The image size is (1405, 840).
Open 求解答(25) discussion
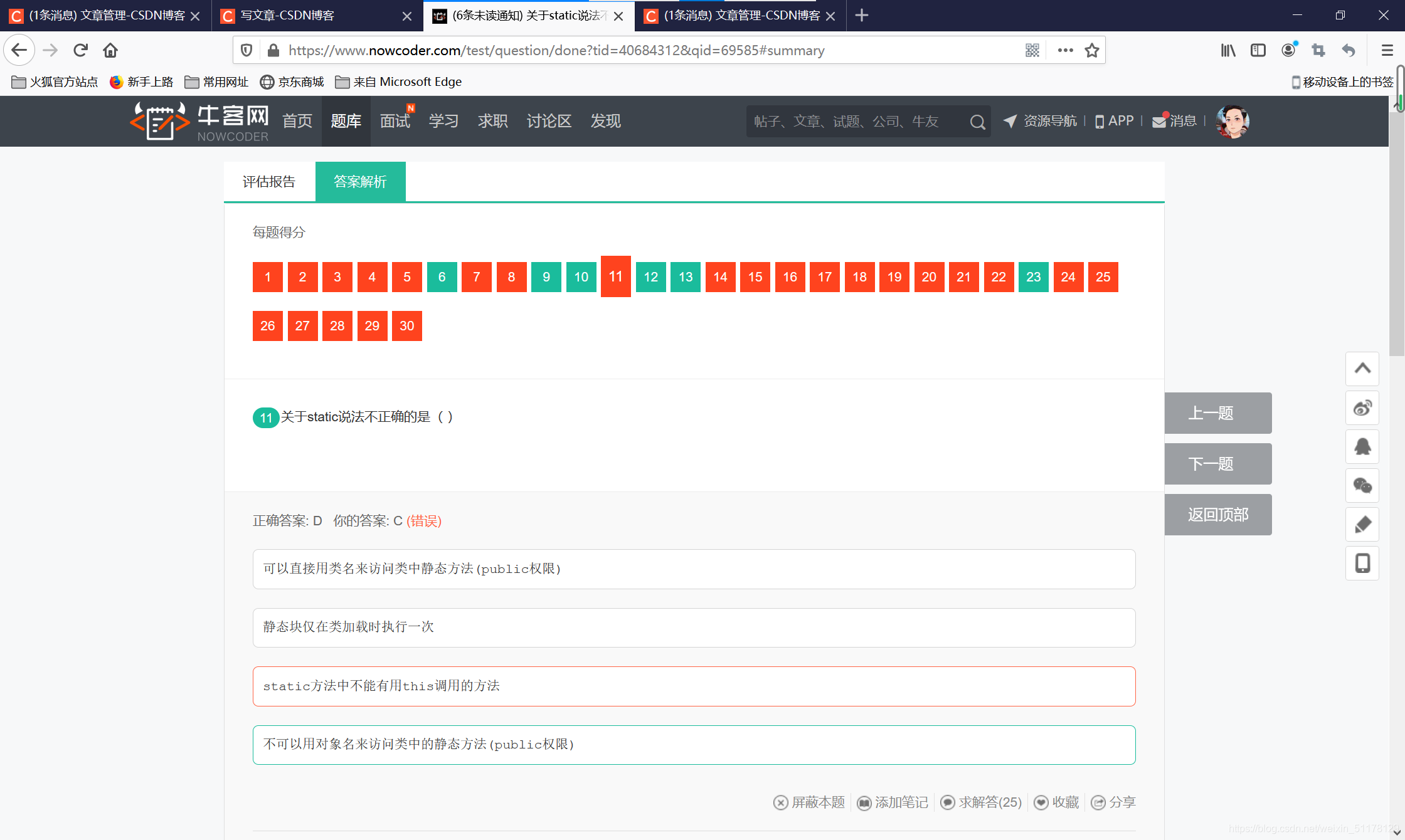pos(981,802)
